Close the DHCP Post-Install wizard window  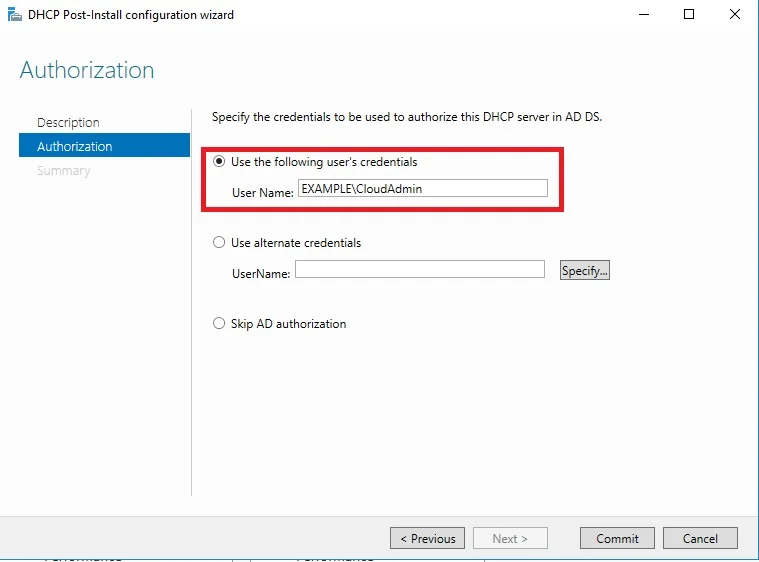pos(735,15)
